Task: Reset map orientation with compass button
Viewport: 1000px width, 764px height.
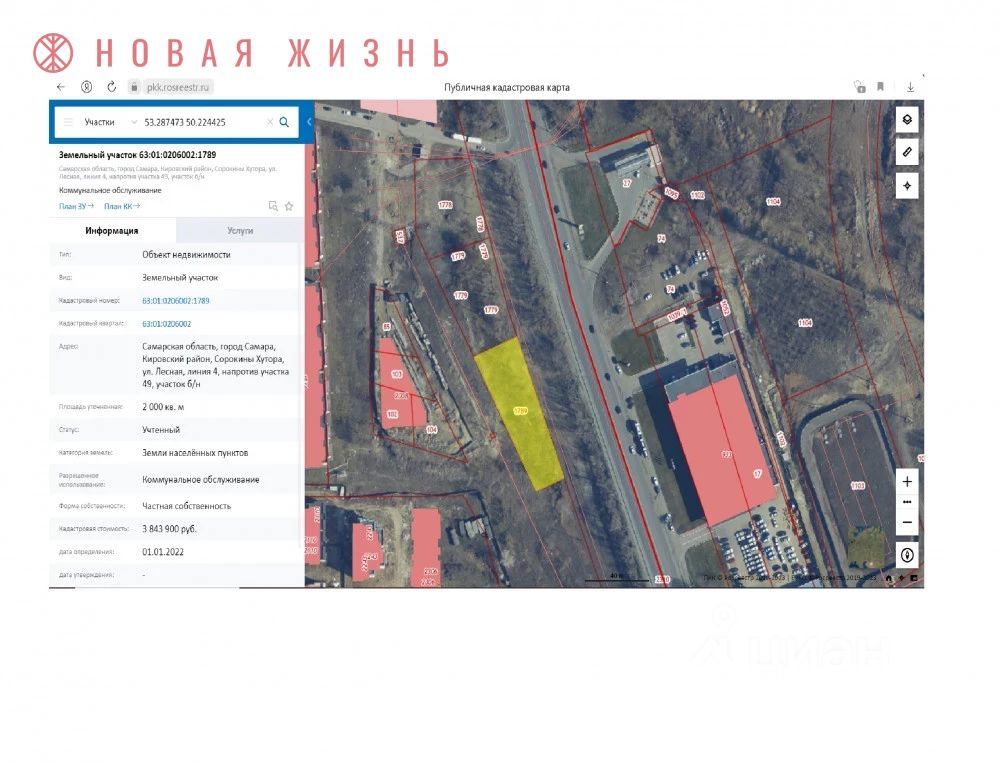Action: click(x=907, y=555)
